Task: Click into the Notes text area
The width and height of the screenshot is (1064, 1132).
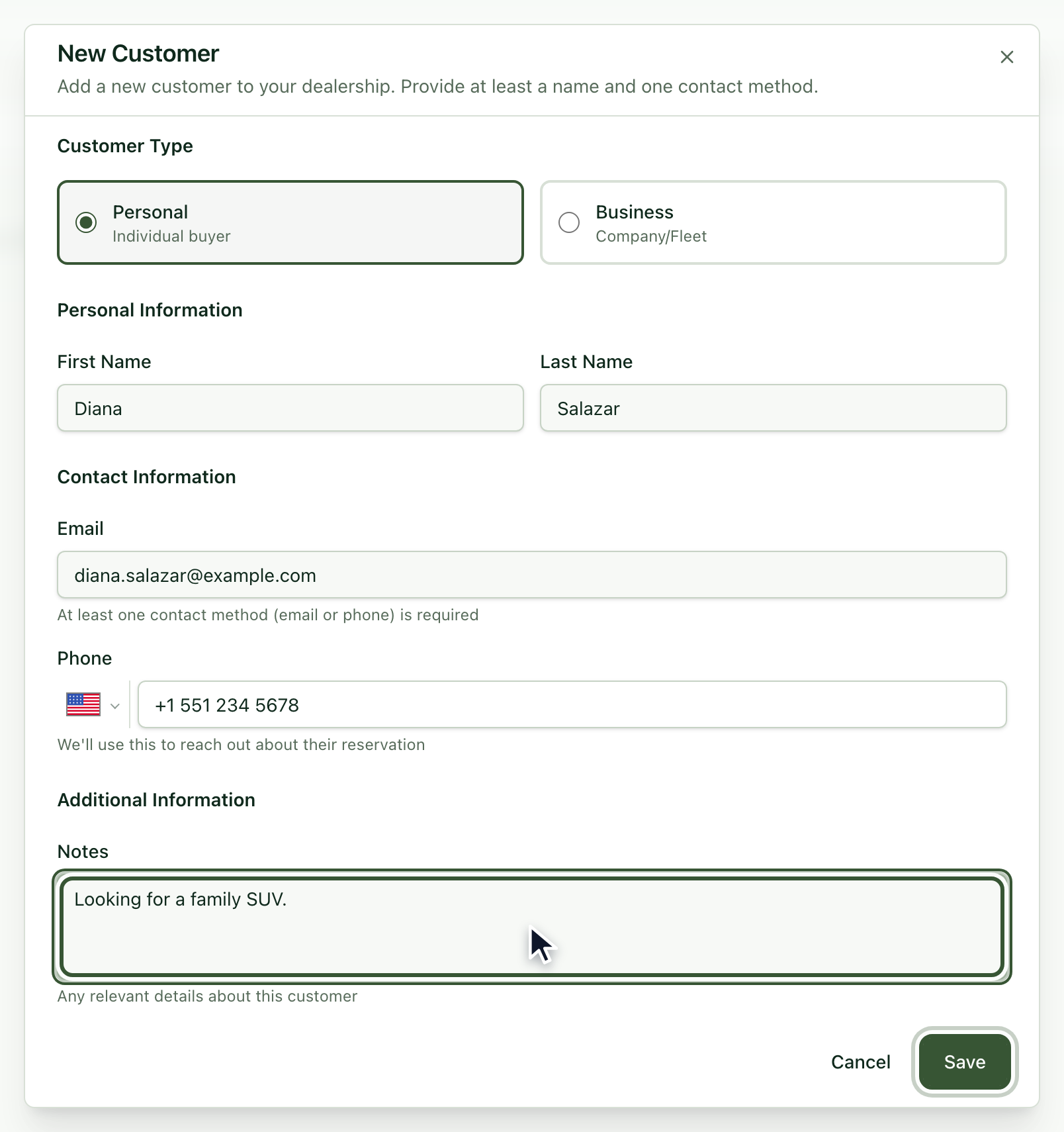Action: [x=532, y=926]
